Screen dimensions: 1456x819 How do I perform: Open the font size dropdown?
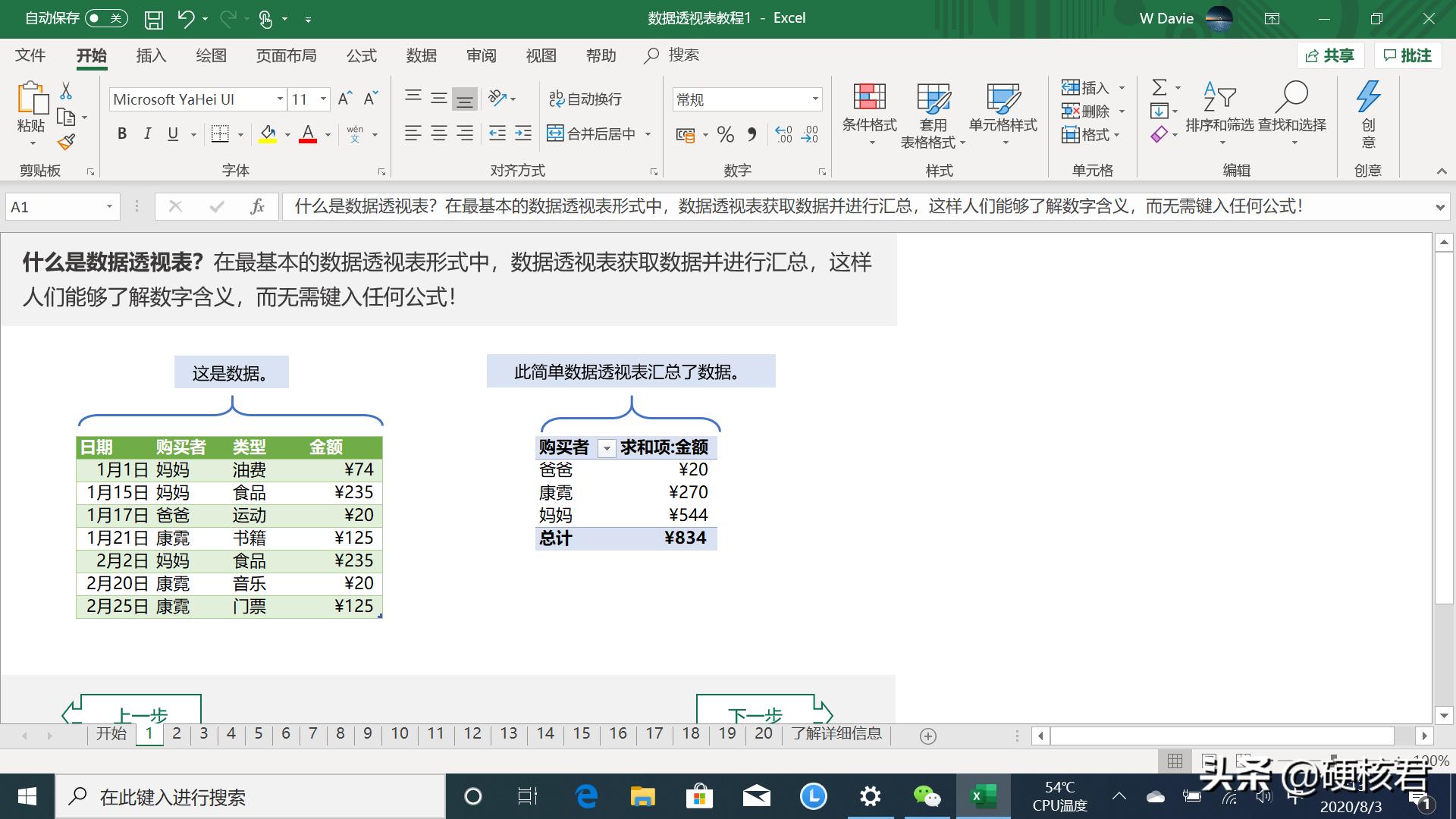[x=322, y=99]
